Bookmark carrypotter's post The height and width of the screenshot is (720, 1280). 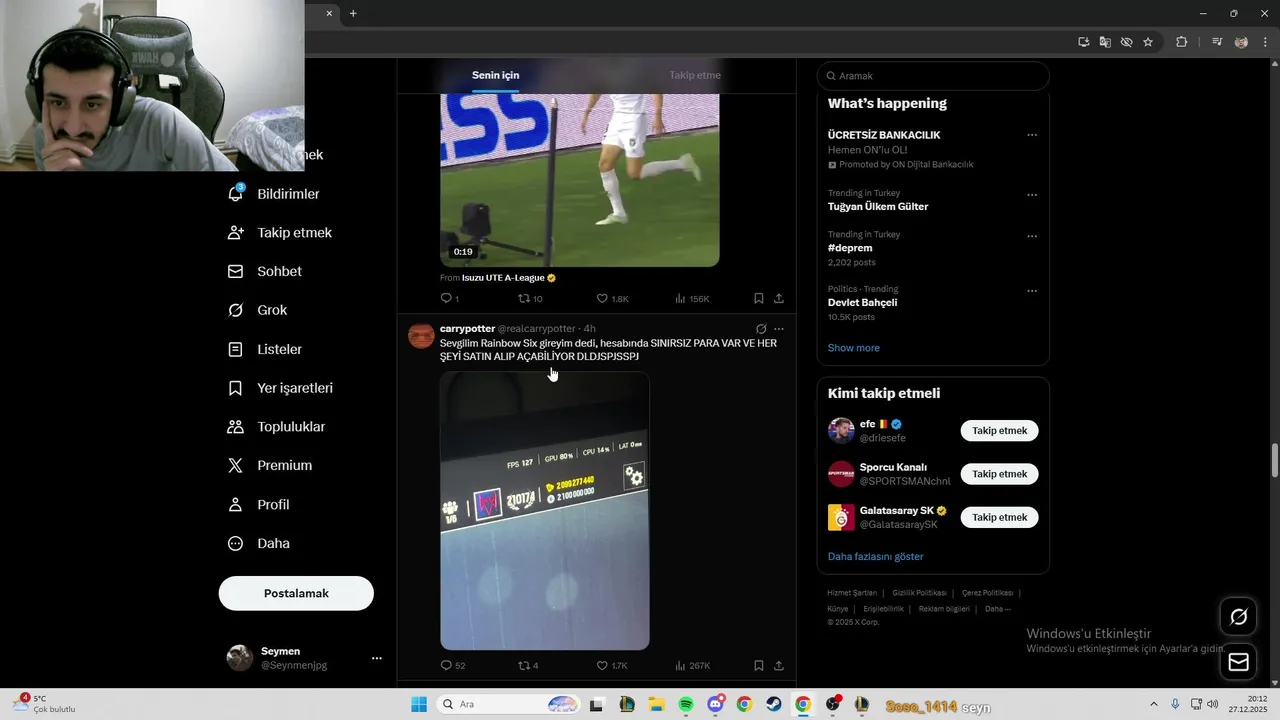tap(759, 665)
